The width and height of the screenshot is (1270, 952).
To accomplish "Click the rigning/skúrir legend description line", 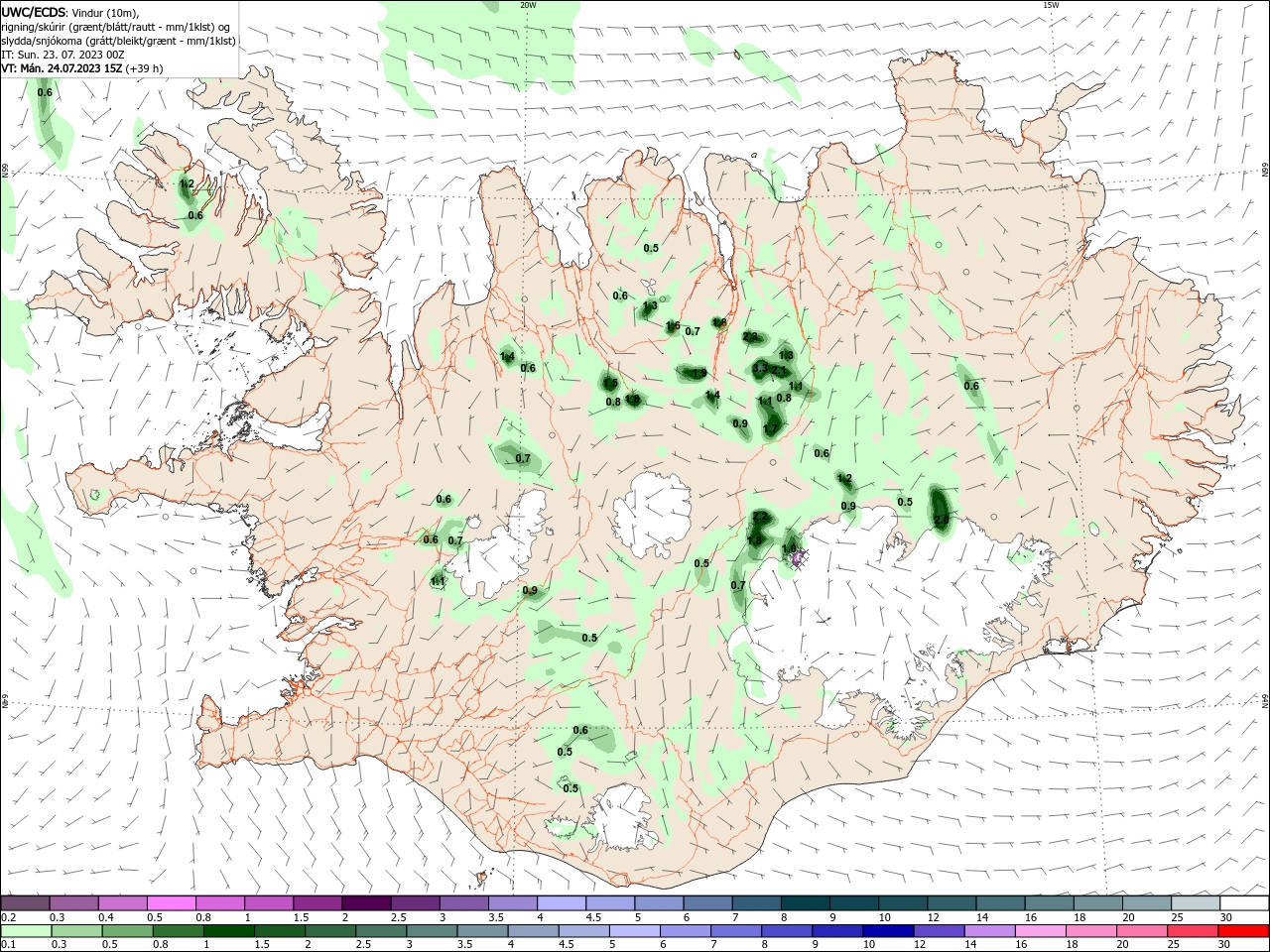I will 116,27.
